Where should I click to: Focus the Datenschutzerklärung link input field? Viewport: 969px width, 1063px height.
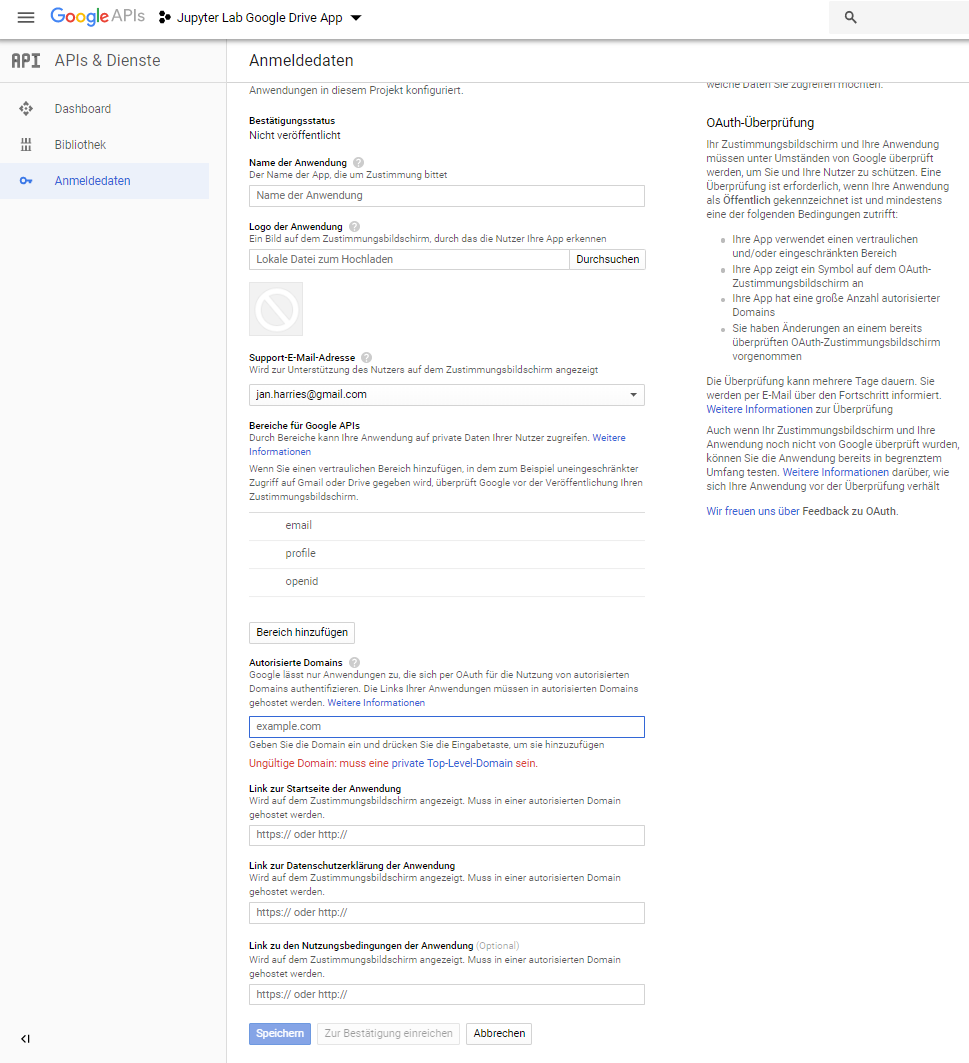[446, 913]
